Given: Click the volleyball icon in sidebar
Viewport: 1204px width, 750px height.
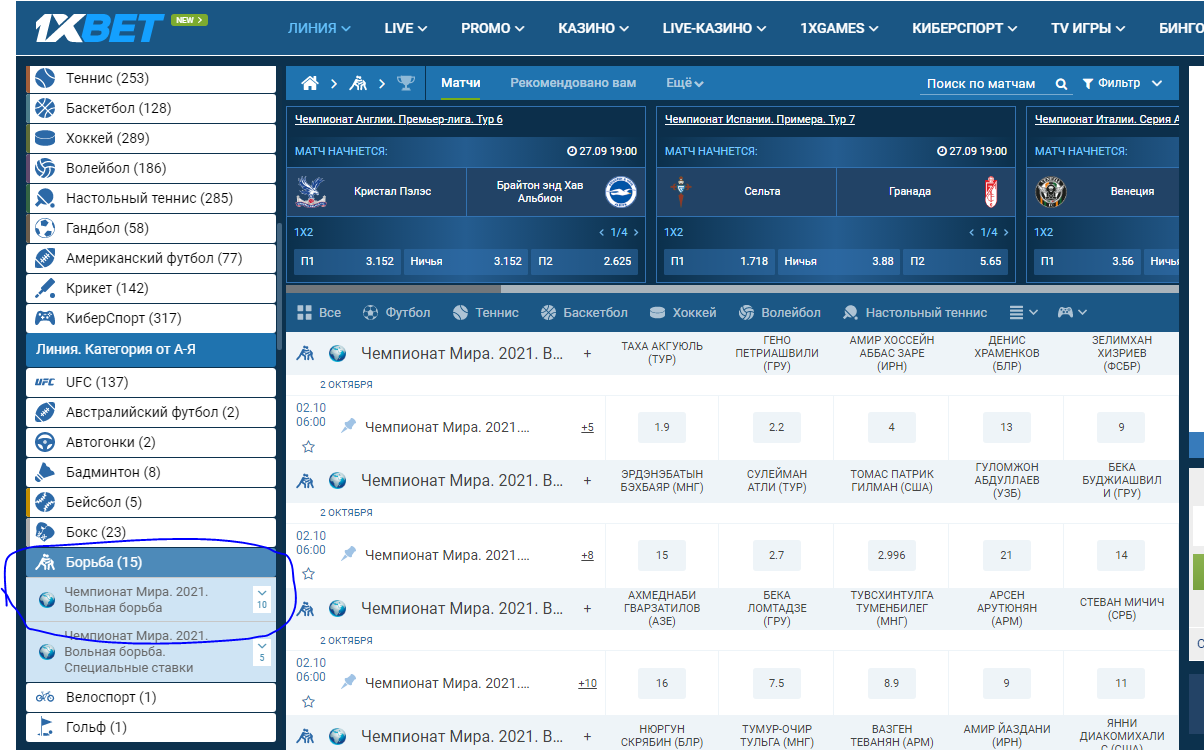Looking at the screenshot, I should coord(45,168).
